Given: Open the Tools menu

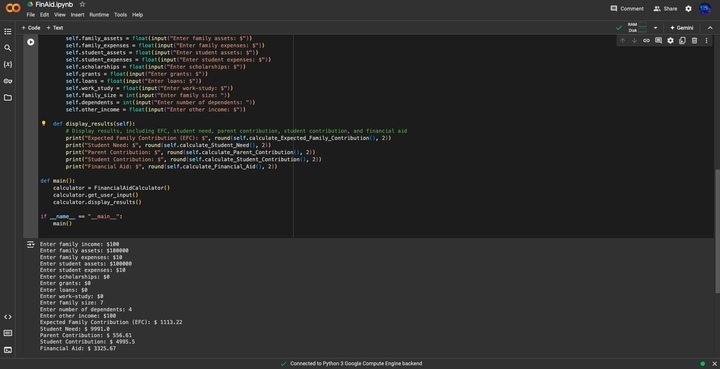Looking at the screenshot, I should (120, 15).
